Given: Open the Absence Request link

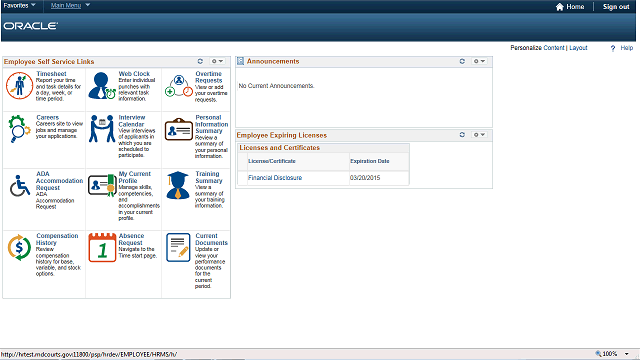Looking at the screenshot, I should click(131, 239).
